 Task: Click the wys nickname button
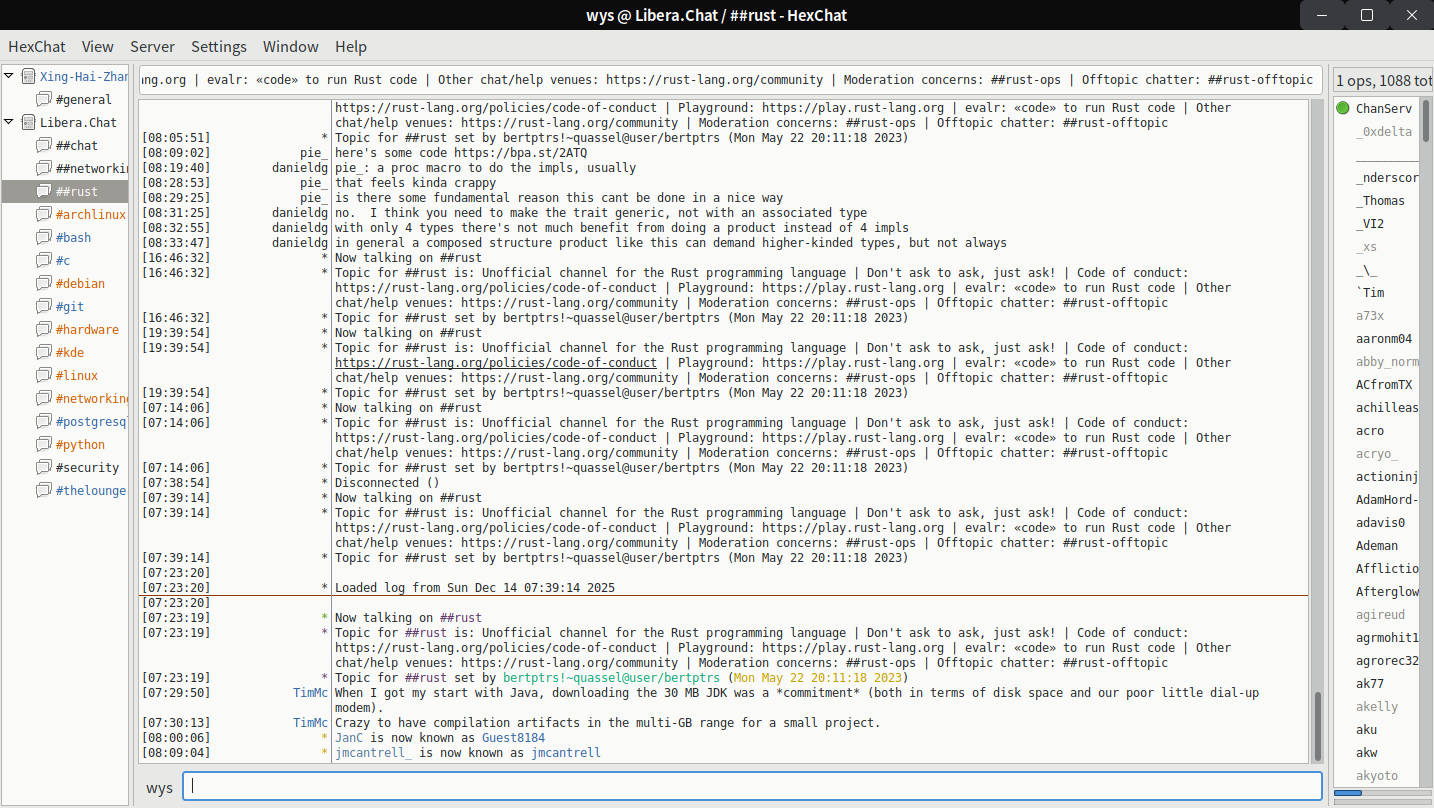point(159,787)
